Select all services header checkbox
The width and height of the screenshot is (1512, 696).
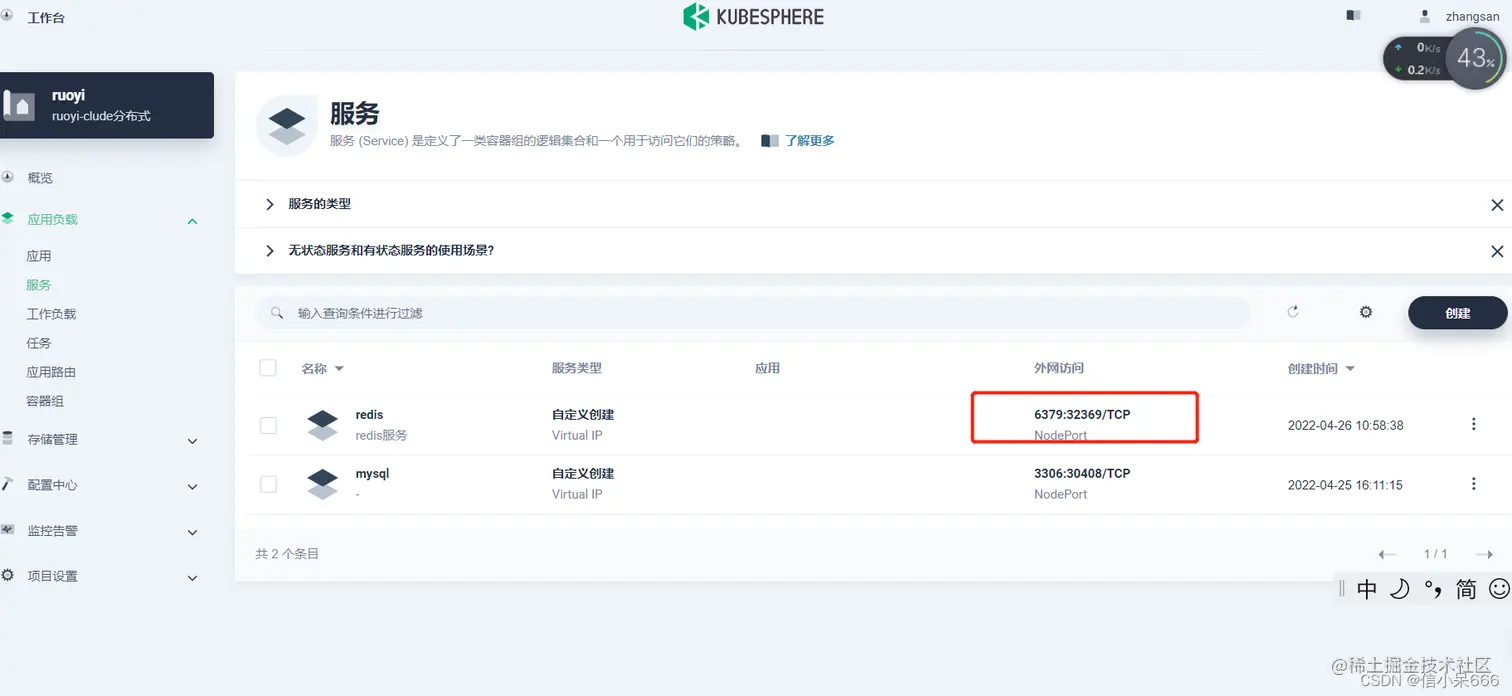(x=268, y=367)
